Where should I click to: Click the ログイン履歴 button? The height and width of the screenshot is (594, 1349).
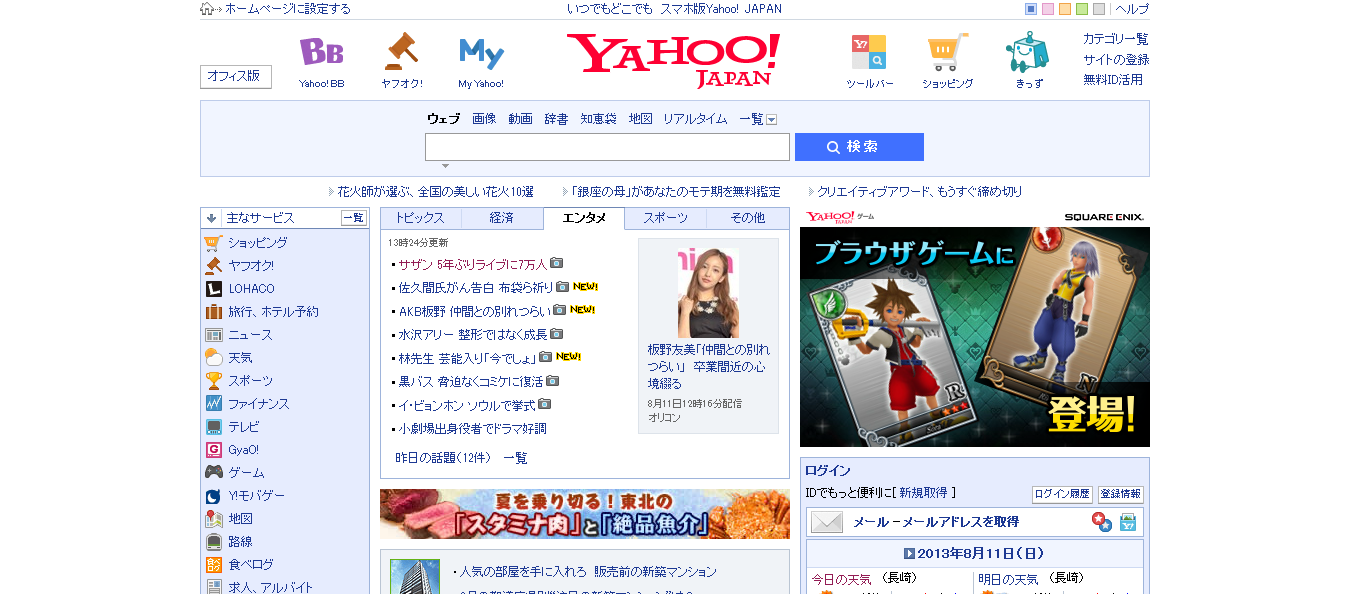pyautogui.click(x=1062, y=494)
